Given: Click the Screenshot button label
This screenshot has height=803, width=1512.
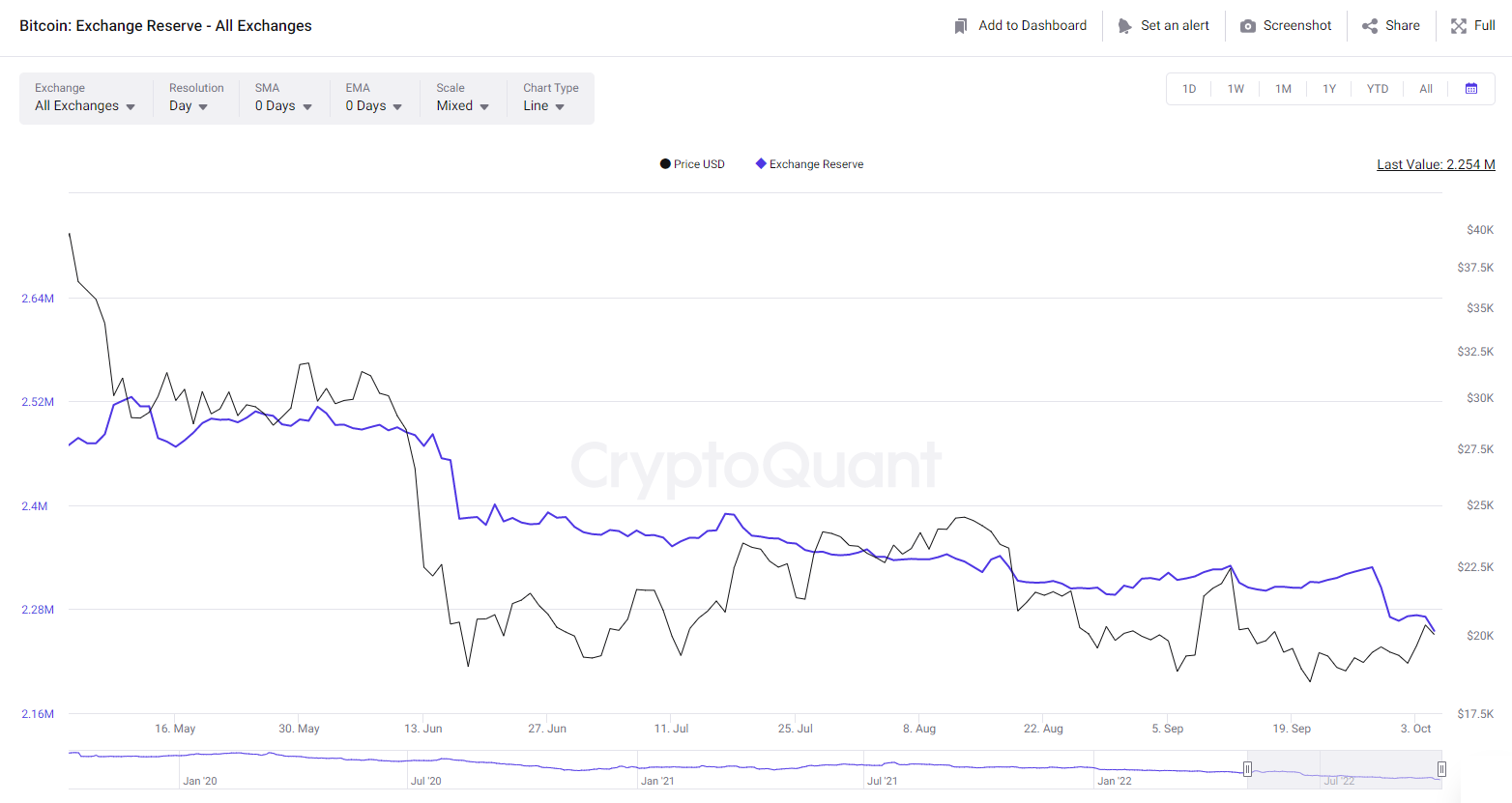Looking at the screenshot, I should [1297, 26].
